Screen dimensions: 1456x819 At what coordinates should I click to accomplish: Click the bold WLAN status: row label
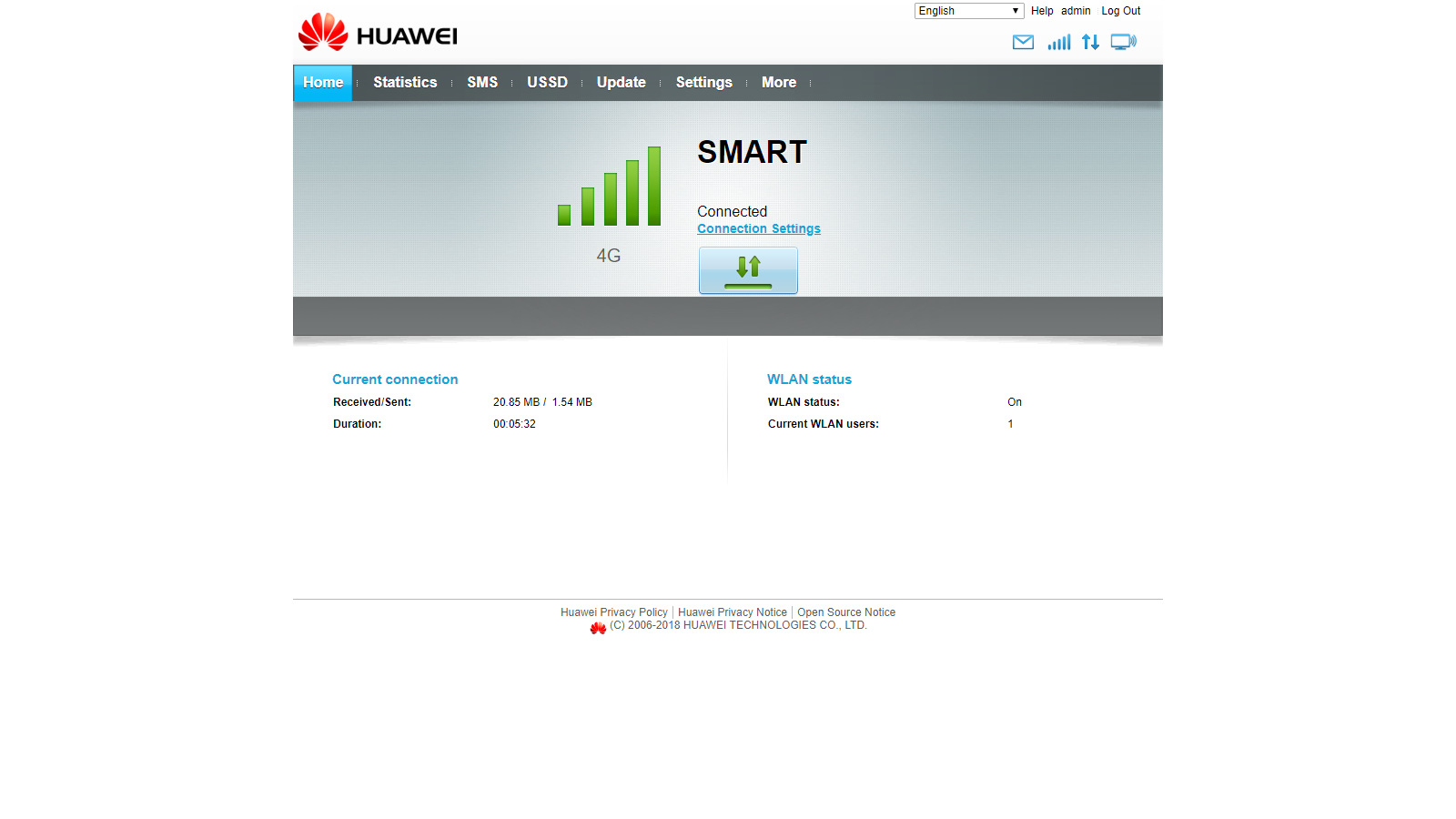tap(804, 402)
